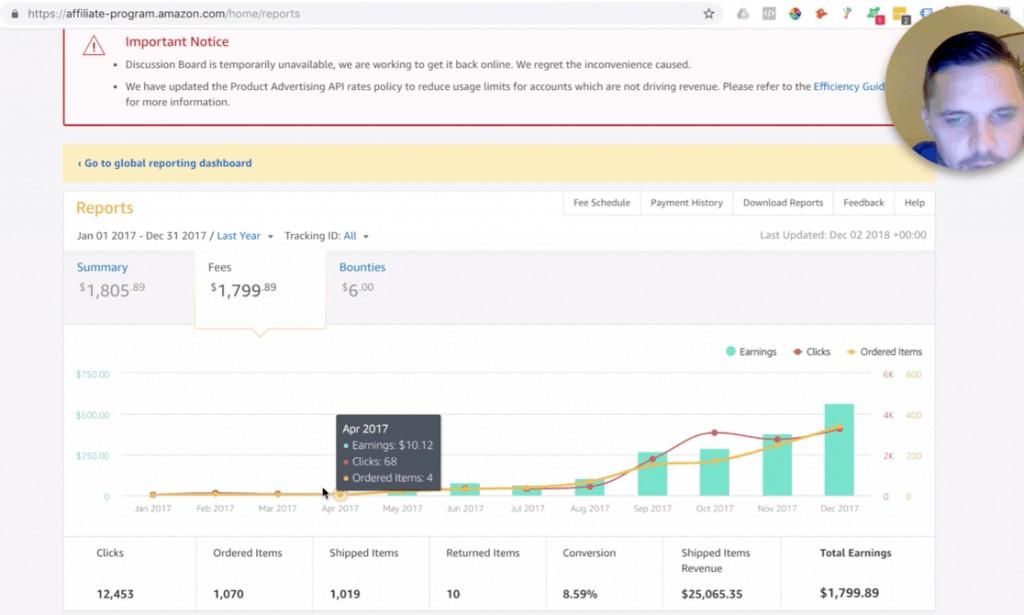1024x615 pixels.
Task: Open the Last Year date range dropdown
Action: point(245,236)
